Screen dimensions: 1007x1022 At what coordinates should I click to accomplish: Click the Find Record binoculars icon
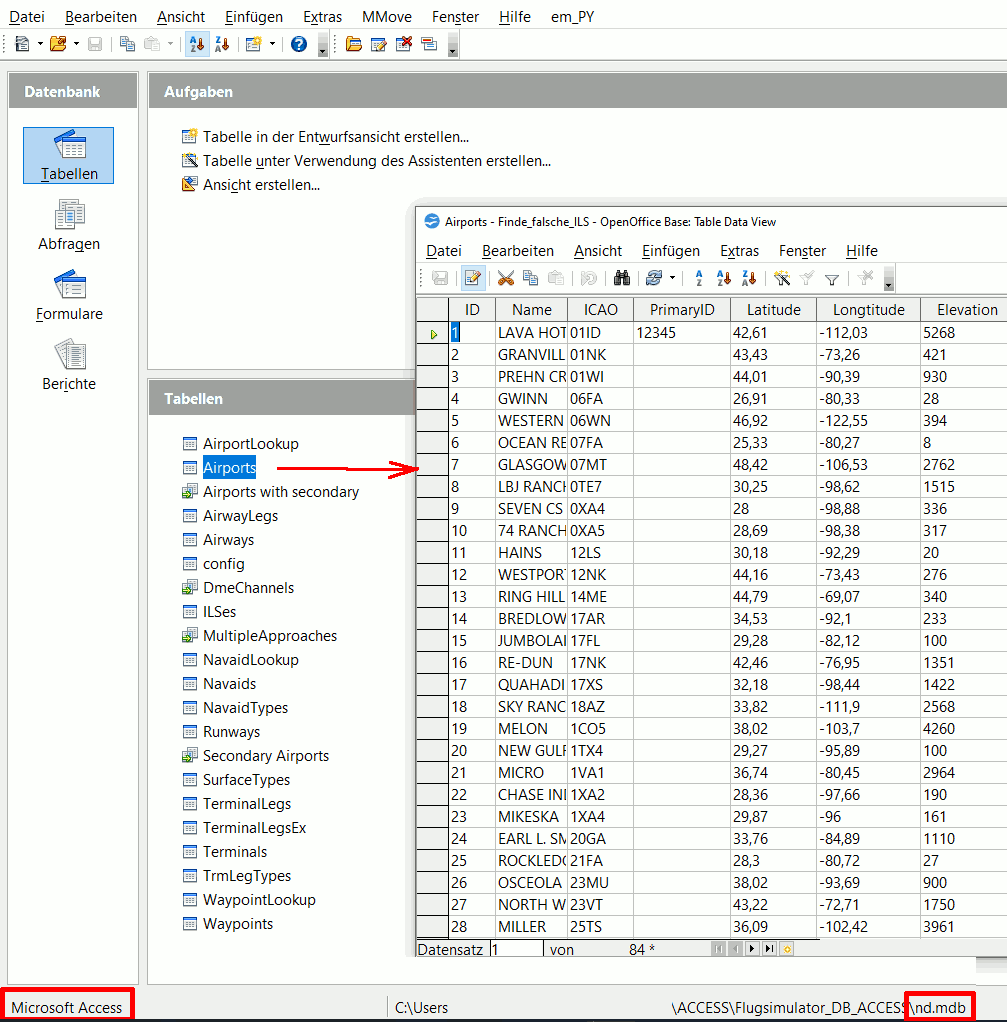pos(621,278)
